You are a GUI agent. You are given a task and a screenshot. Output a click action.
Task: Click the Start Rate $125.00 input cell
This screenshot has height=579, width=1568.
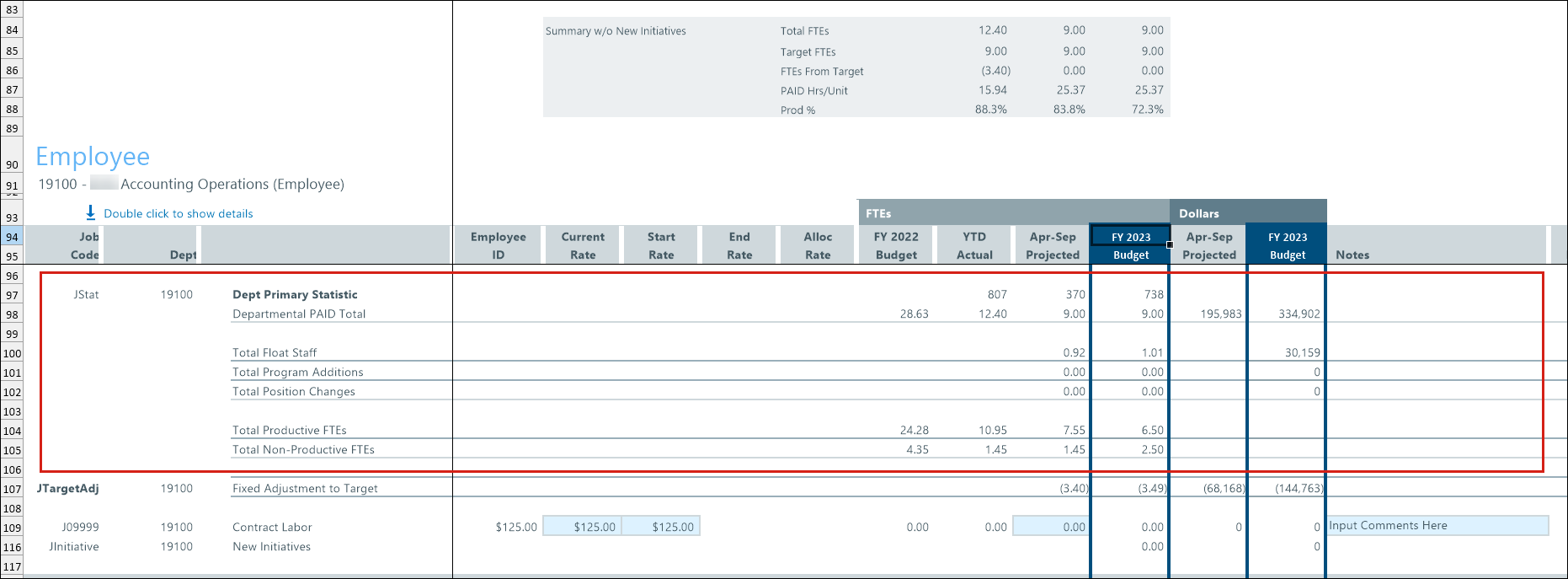tap(661, 527)
